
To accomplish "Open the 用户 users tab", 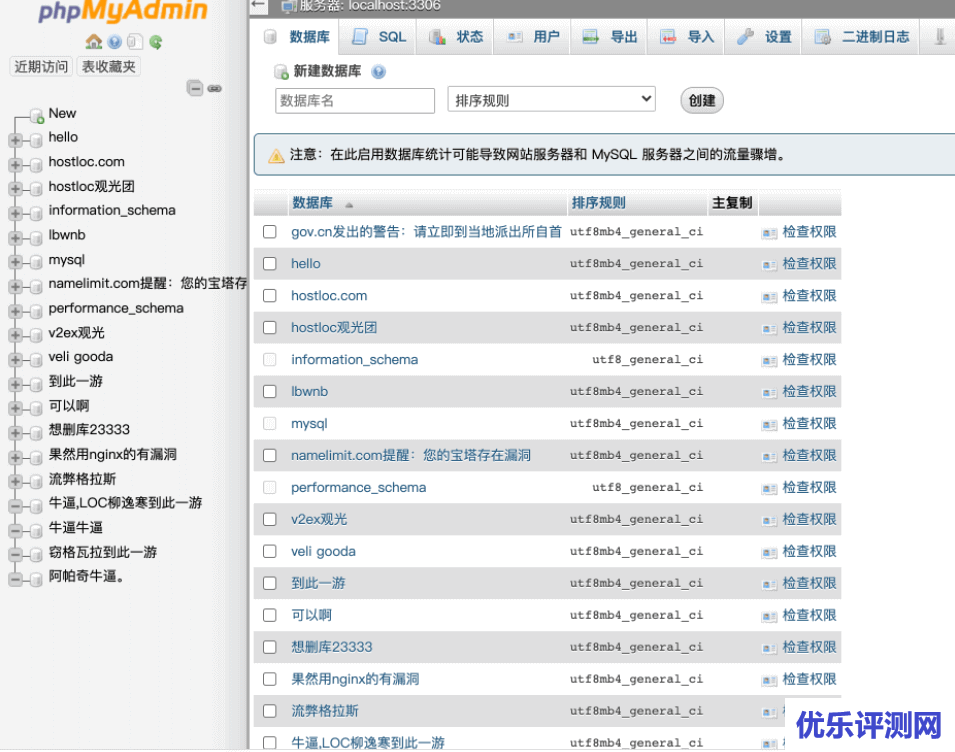I will [532, 37].
